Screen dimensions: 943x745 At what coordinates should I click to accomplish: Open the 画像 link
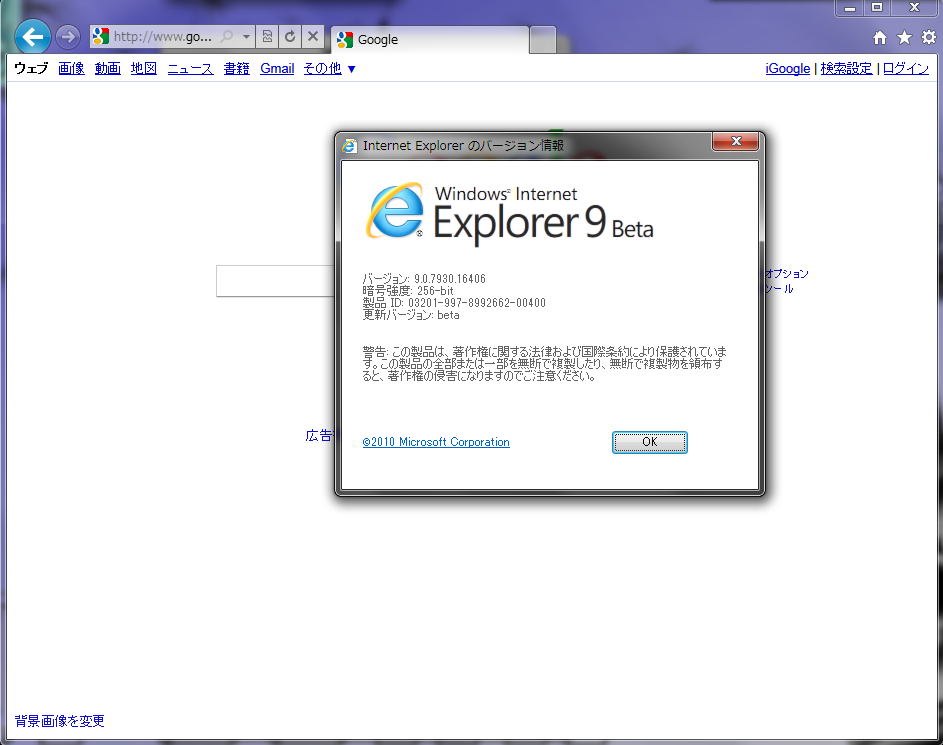point(71,69)
